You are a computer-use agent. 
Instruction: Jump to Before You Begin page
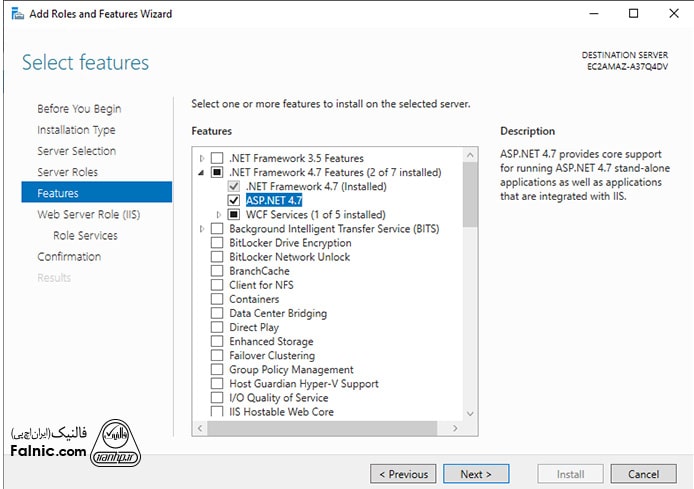[x=78, y=109]
